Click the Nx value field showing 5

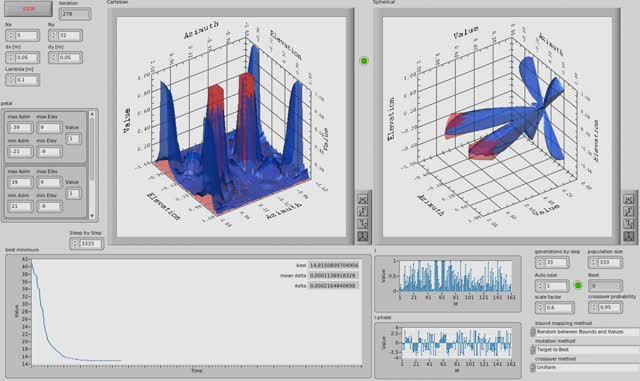(x=27, y=35)
